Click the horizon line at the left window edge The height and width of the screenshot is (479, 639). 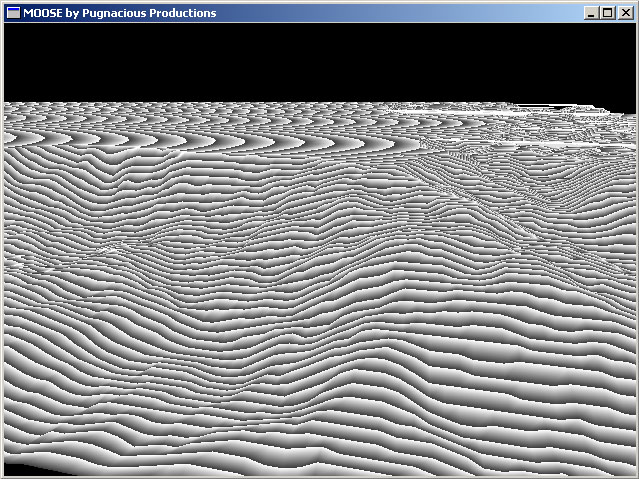pos(8,102)
